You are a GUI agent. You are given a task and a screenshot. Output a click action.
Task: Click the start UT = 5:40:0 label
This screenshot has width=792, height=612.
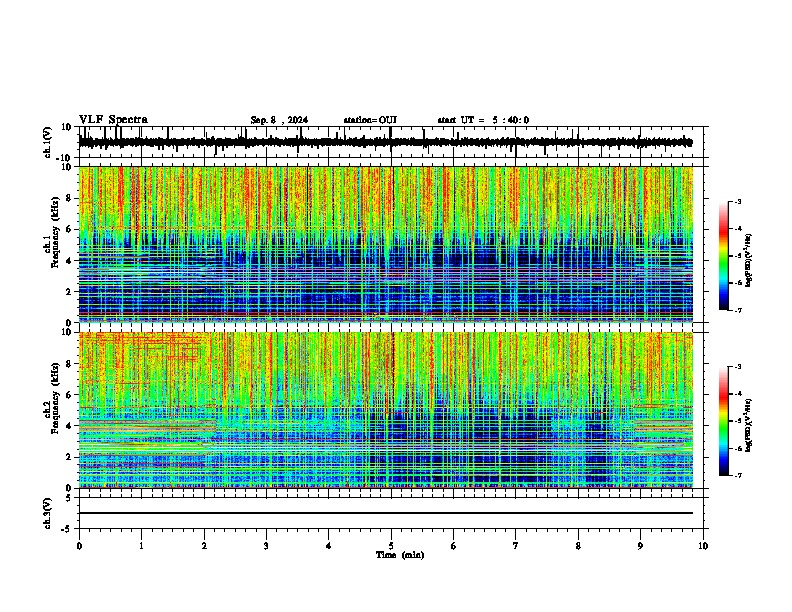[x=483, y=120]
